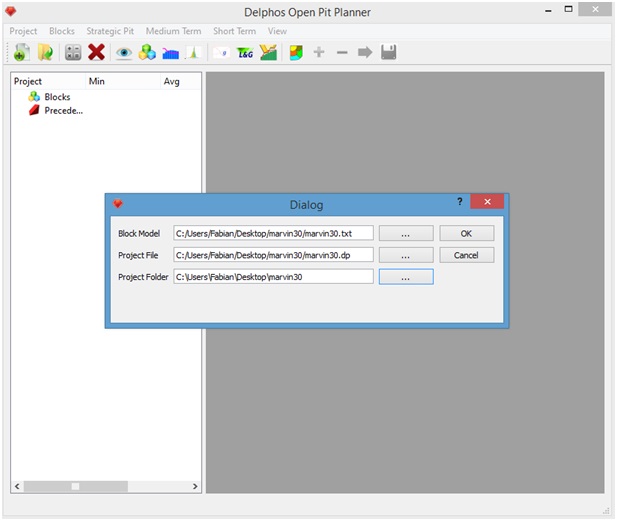Screen dimensions: 617x521
Task: Click the save floppy disk icon
Action: click(388, 52)
